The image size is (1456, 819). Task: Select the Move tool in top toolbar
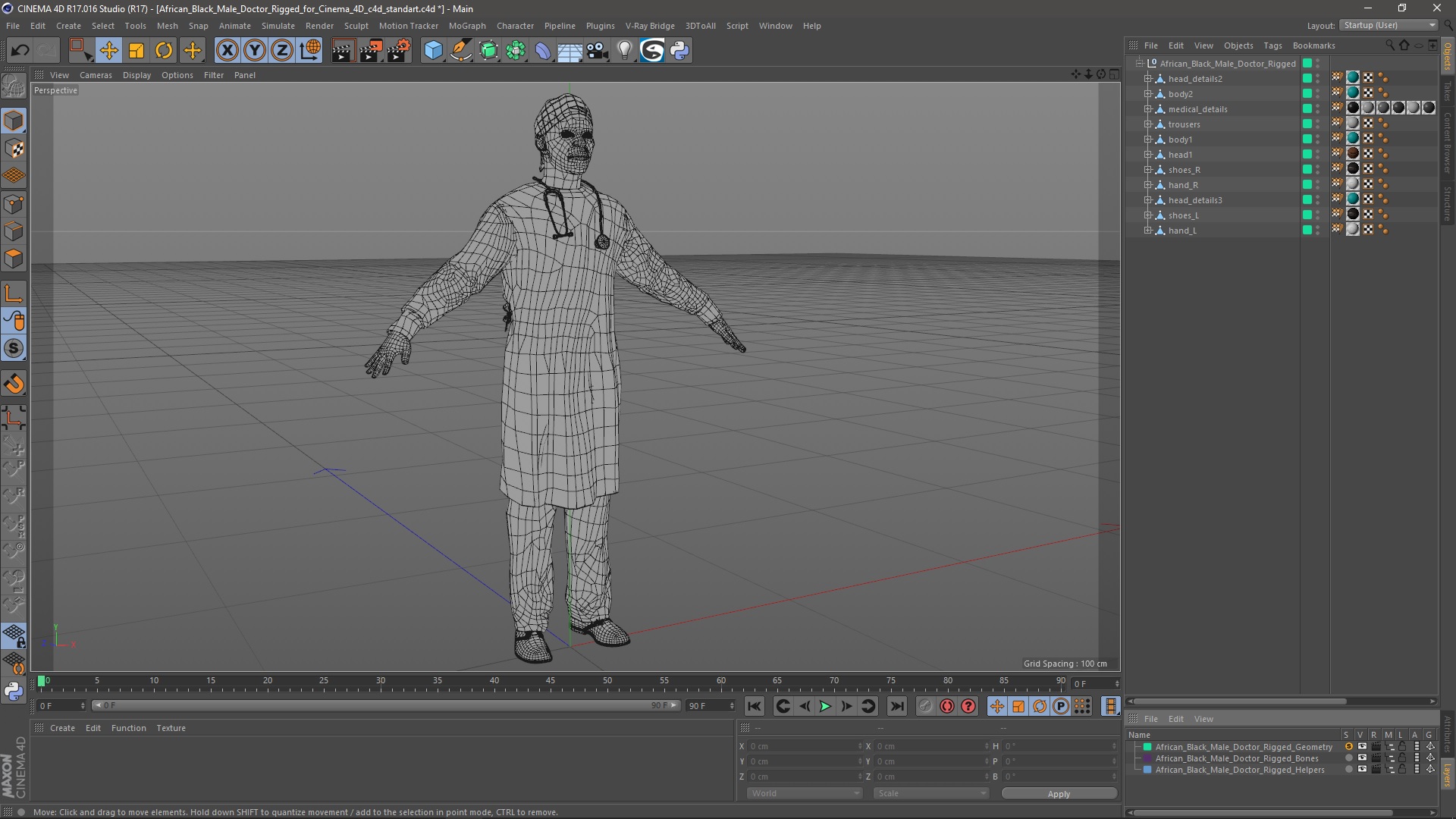(108, 51)
